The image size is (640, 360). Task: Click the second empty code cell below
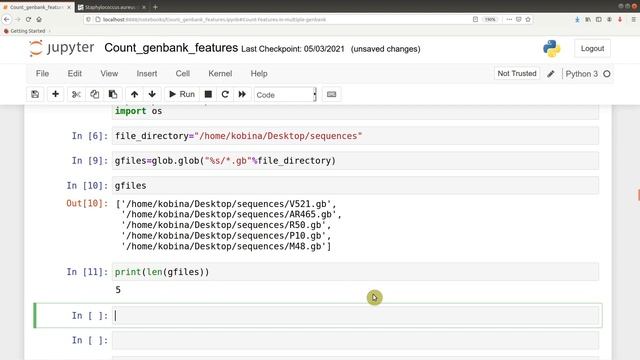pos(356,340)
